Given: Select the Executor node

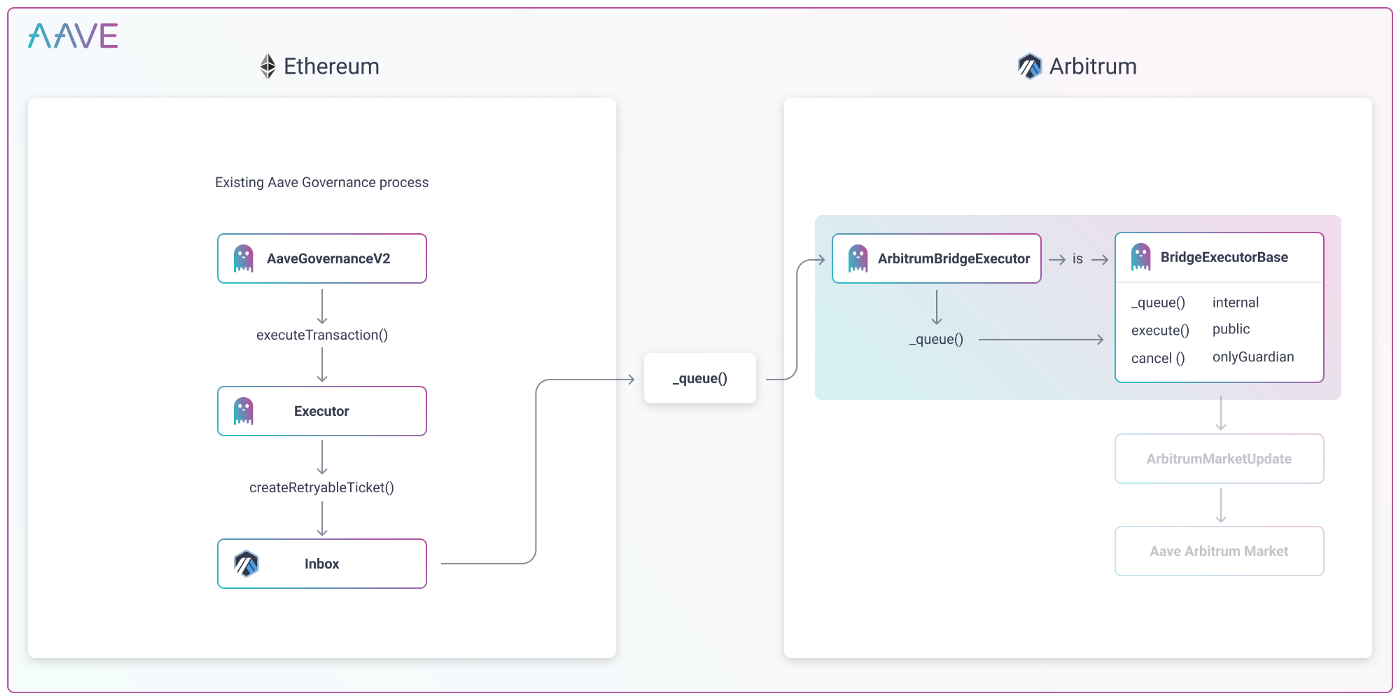Looking at the screenshot, I should (322, 411).
